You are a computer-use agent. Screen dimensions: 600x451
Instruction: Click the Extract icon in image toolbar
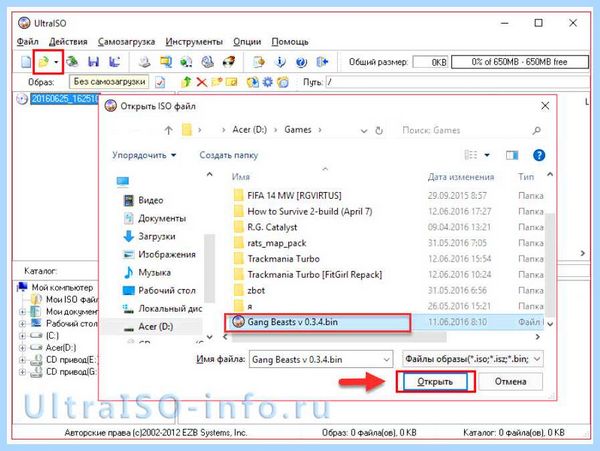[253, 82]
